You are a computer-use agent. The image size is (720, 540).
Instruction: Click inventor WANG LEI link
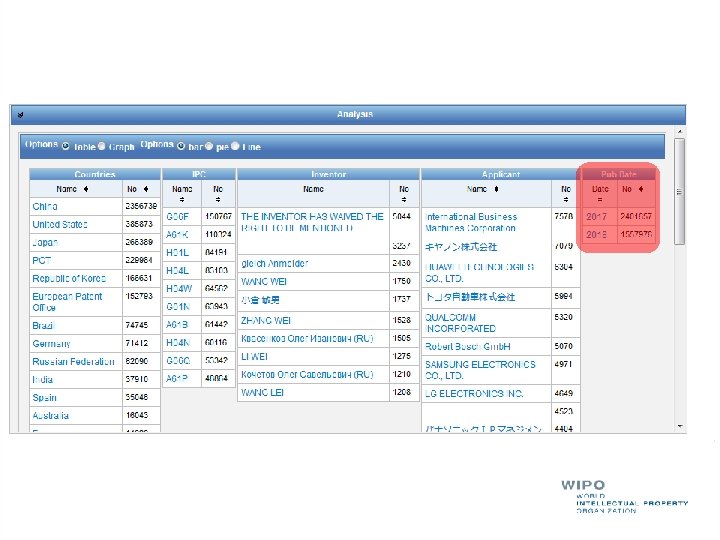262,393
